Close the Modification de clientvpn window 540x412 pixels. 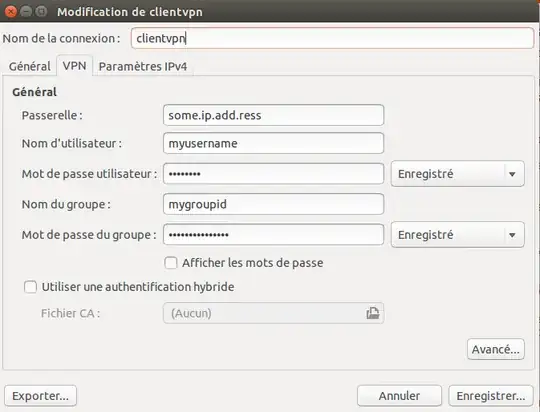tap(11, 11)
